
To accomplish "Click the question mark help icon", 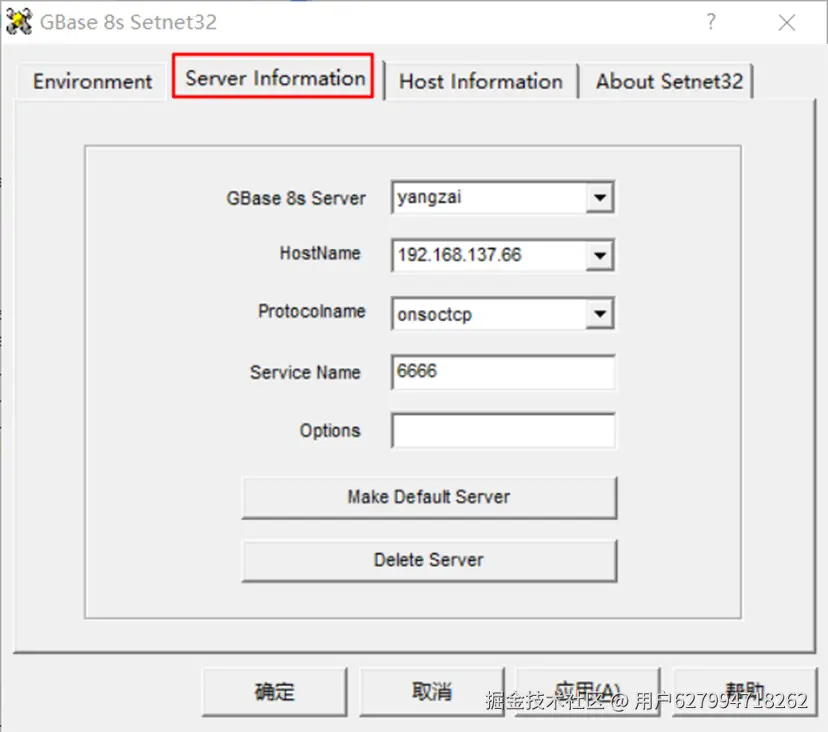I will pyautogui.click(x=711, y=22).
